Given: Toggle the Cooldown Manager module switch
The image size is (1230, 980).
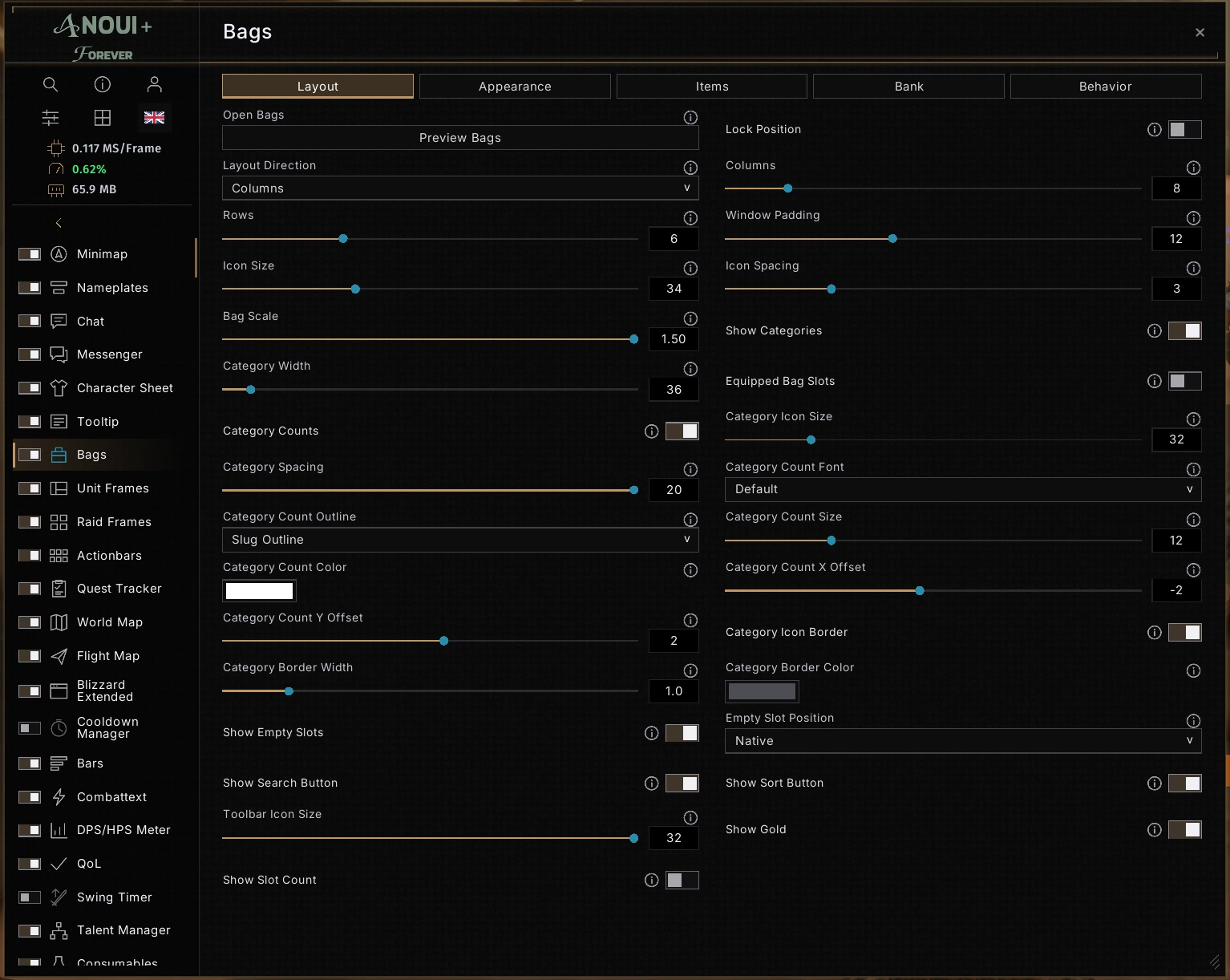Looking at the screenshot, I should tap(30, 728).
